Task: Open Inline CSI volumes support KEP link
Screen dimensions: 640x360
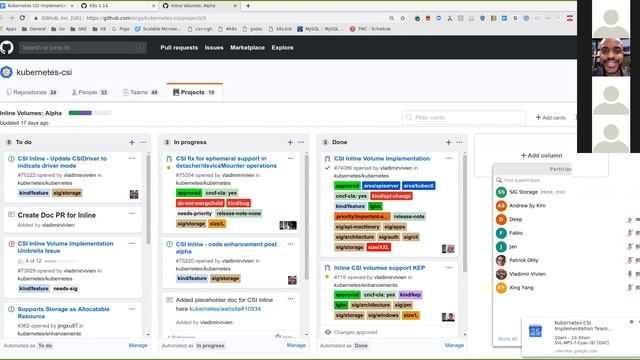Action: point(380,268)
